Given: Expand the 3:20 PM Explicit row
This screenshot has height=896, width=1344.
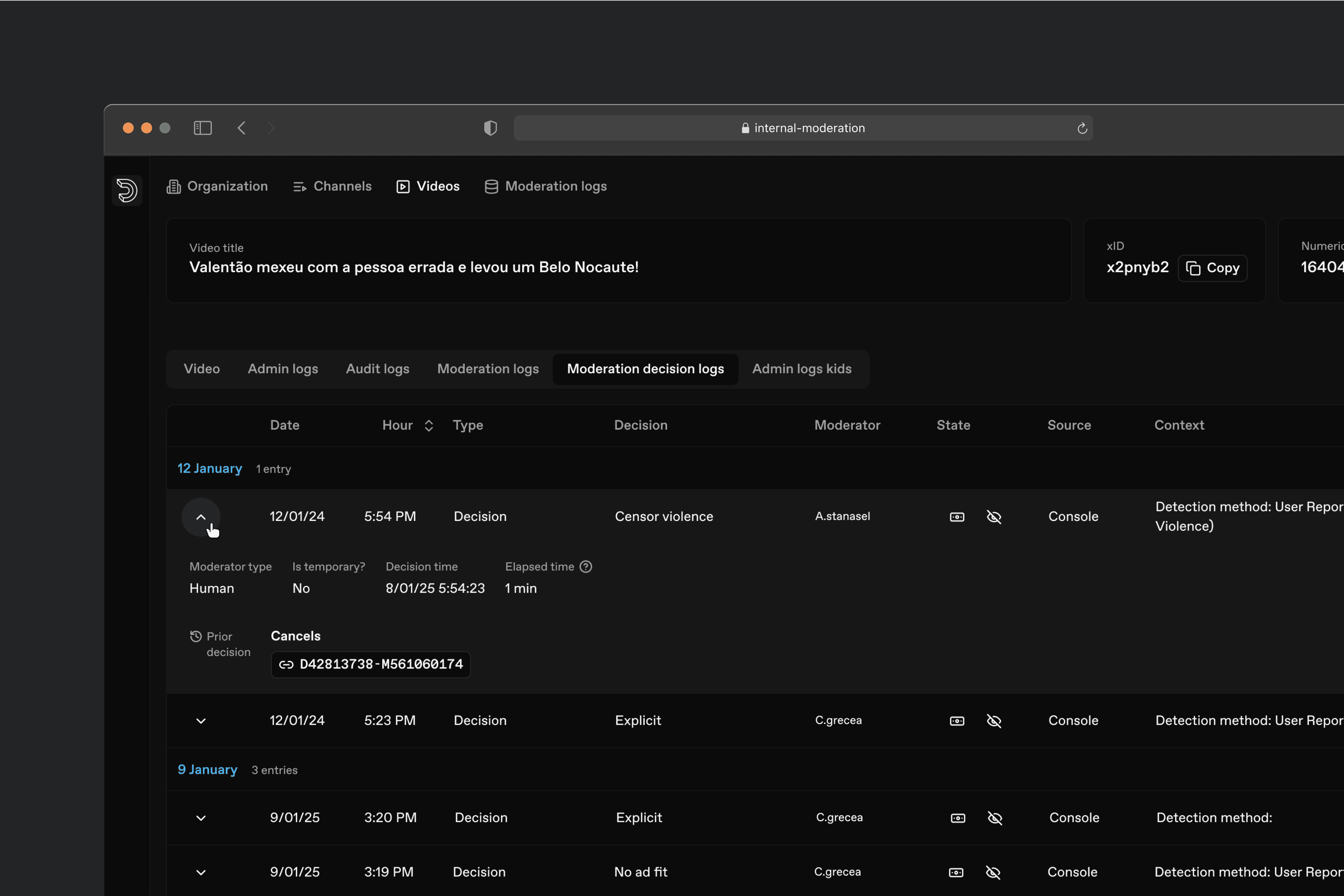Looking at the screenshot, I should coord(201,818).
